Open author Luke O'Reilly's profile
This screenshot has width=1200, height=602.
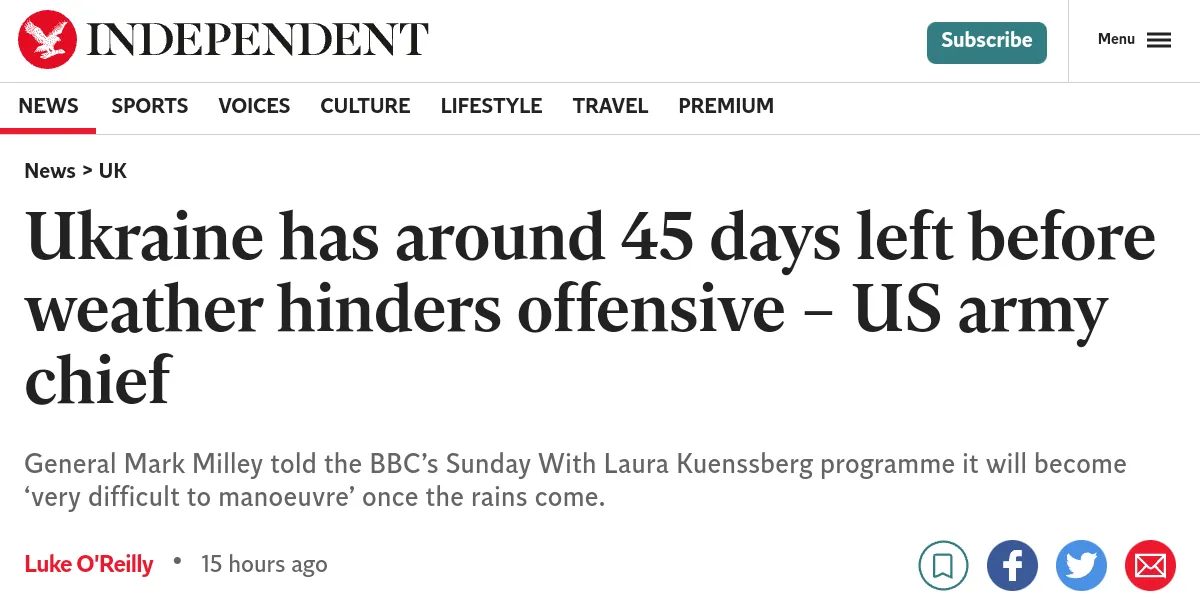pos(89,564)
